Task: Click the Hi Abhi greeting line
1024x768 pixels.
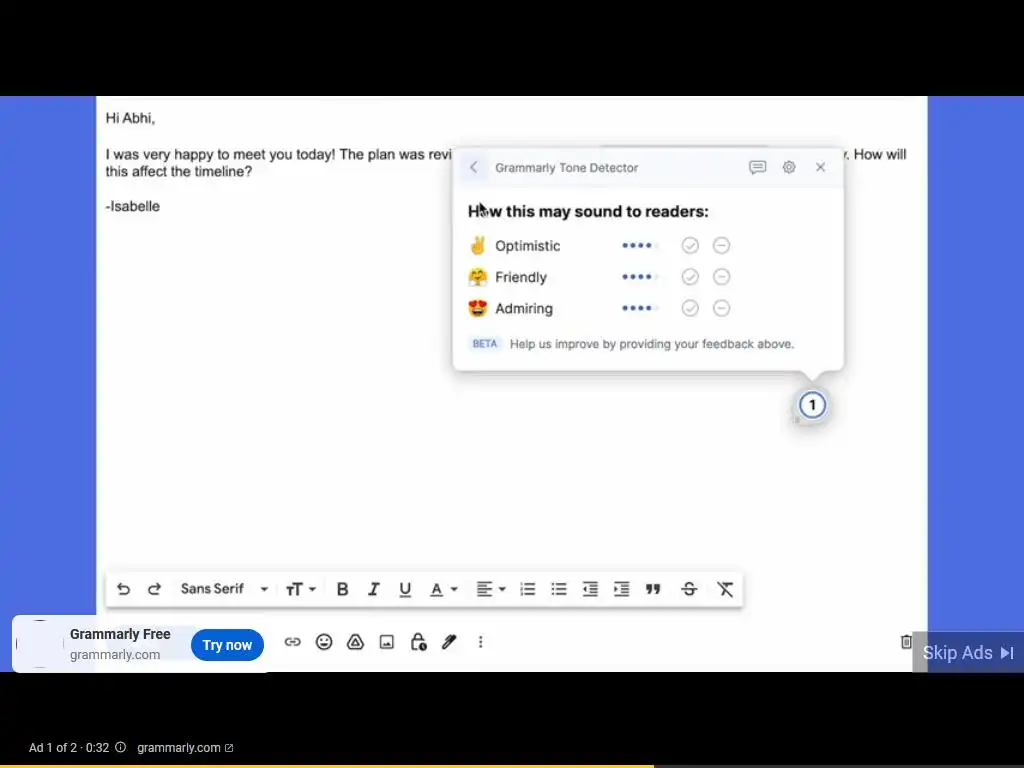Action: tap(130, 118)
